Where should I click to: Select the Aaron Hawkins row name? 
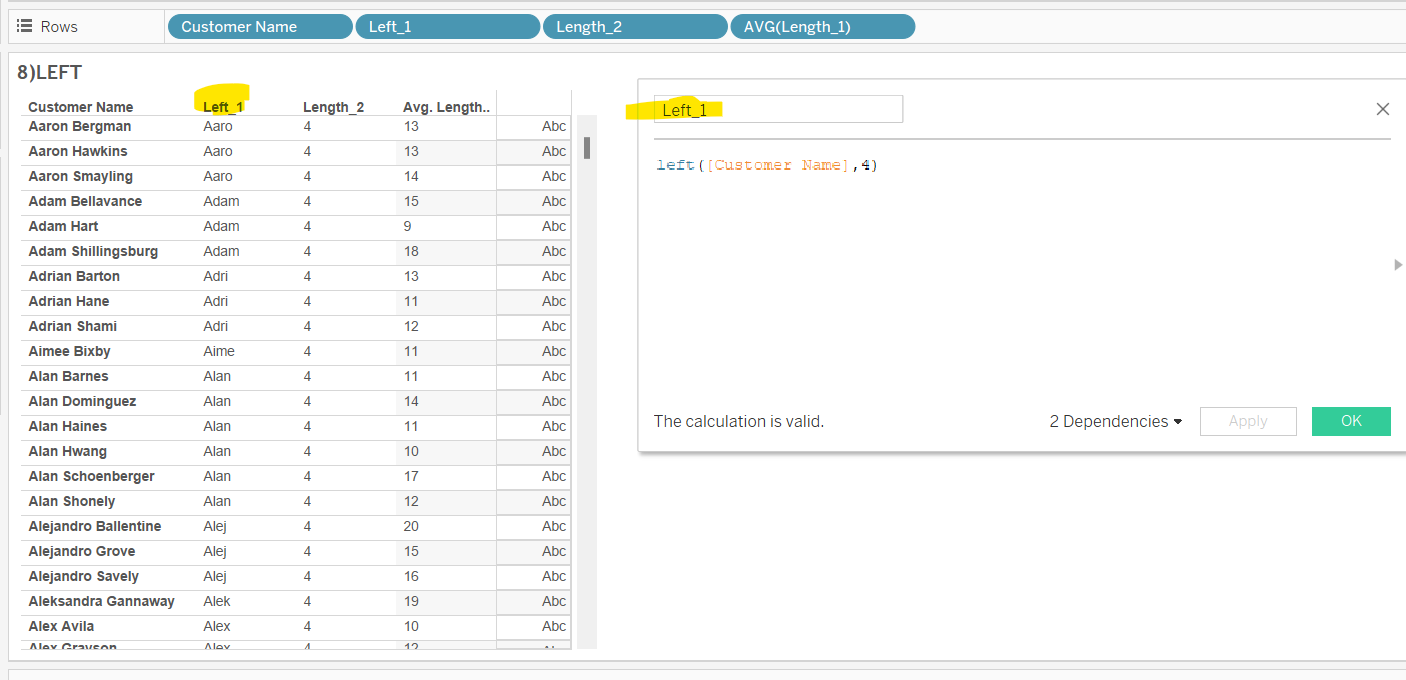[x=78, y=151]
